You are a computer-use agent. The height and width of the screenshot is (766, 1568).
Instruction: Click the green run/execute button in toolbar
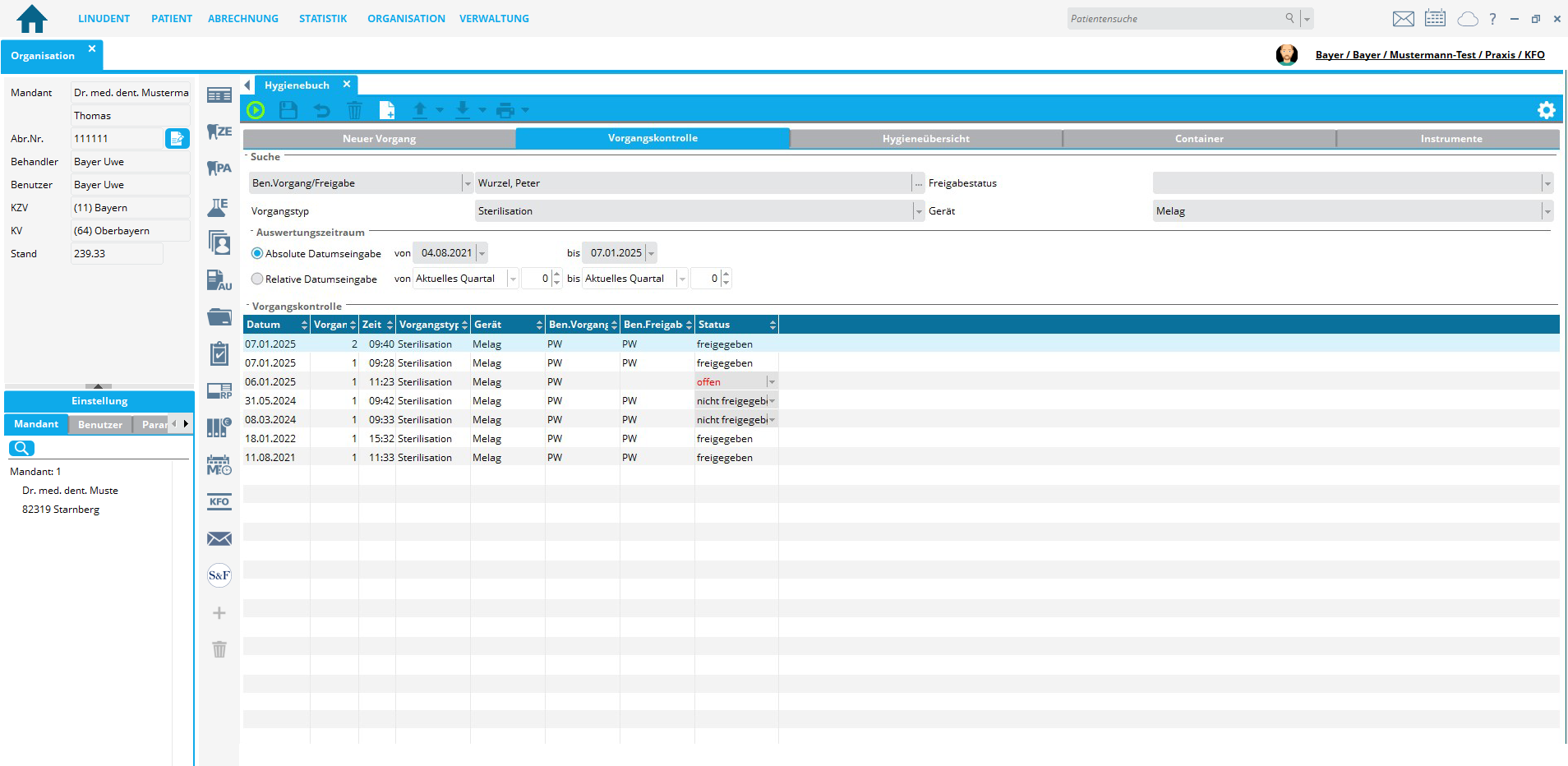(256, 110)
